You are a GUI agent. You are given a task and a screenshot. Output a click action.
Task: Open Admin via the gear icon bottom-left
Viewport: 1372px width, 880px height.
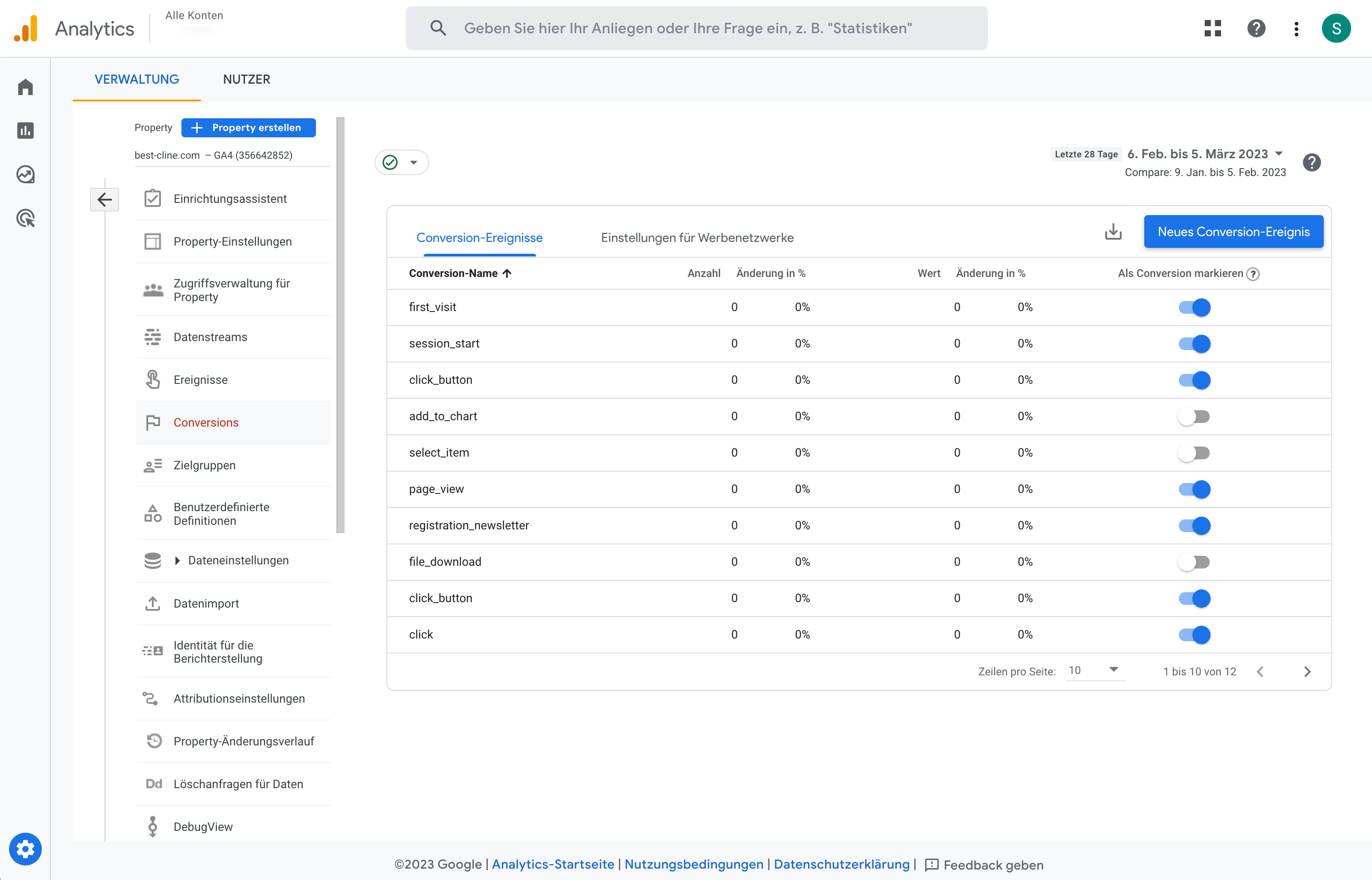coord(25,849)
